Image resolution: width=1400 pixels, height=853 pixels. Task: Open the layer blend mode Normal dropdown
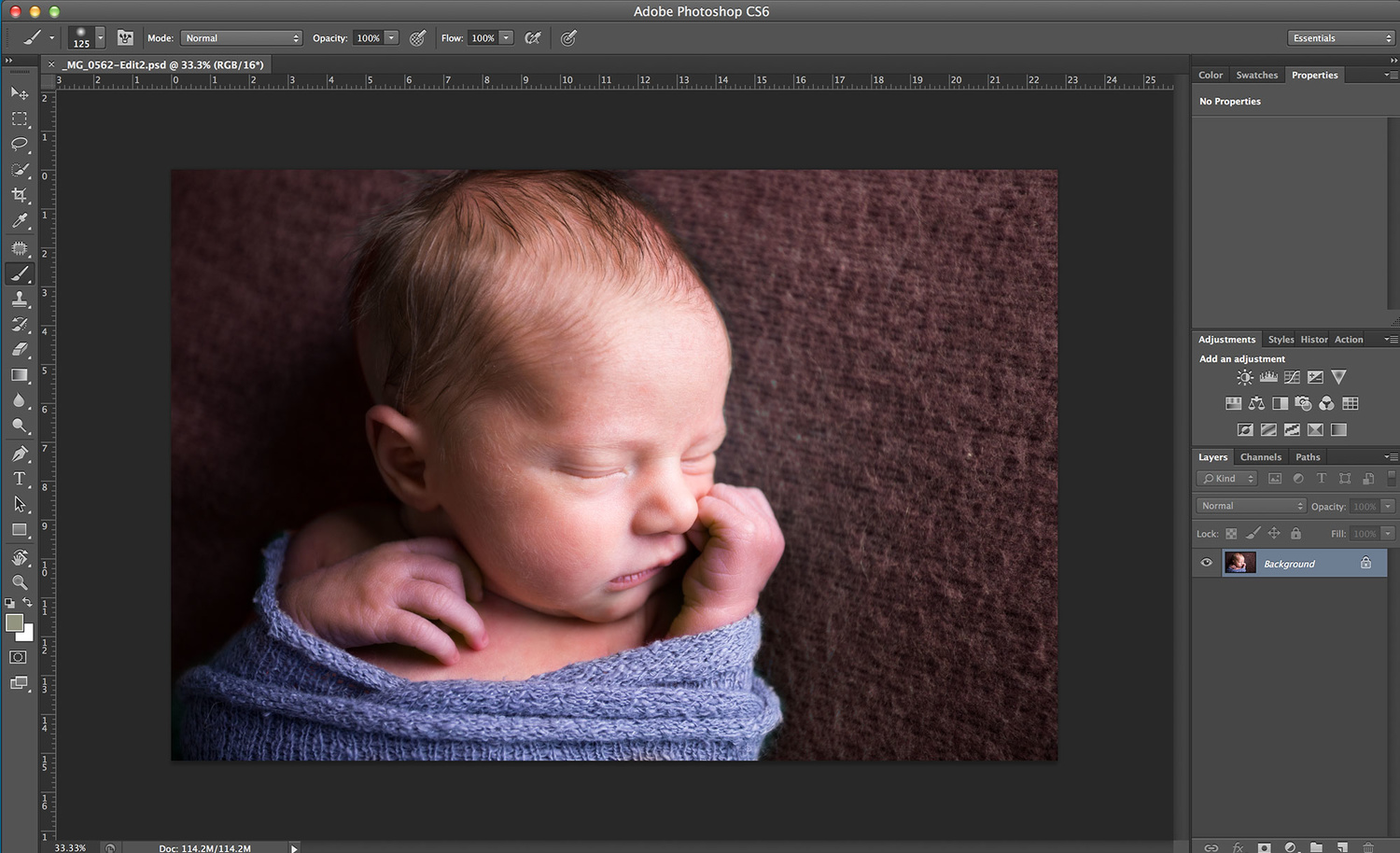(x=1251, y=506)
